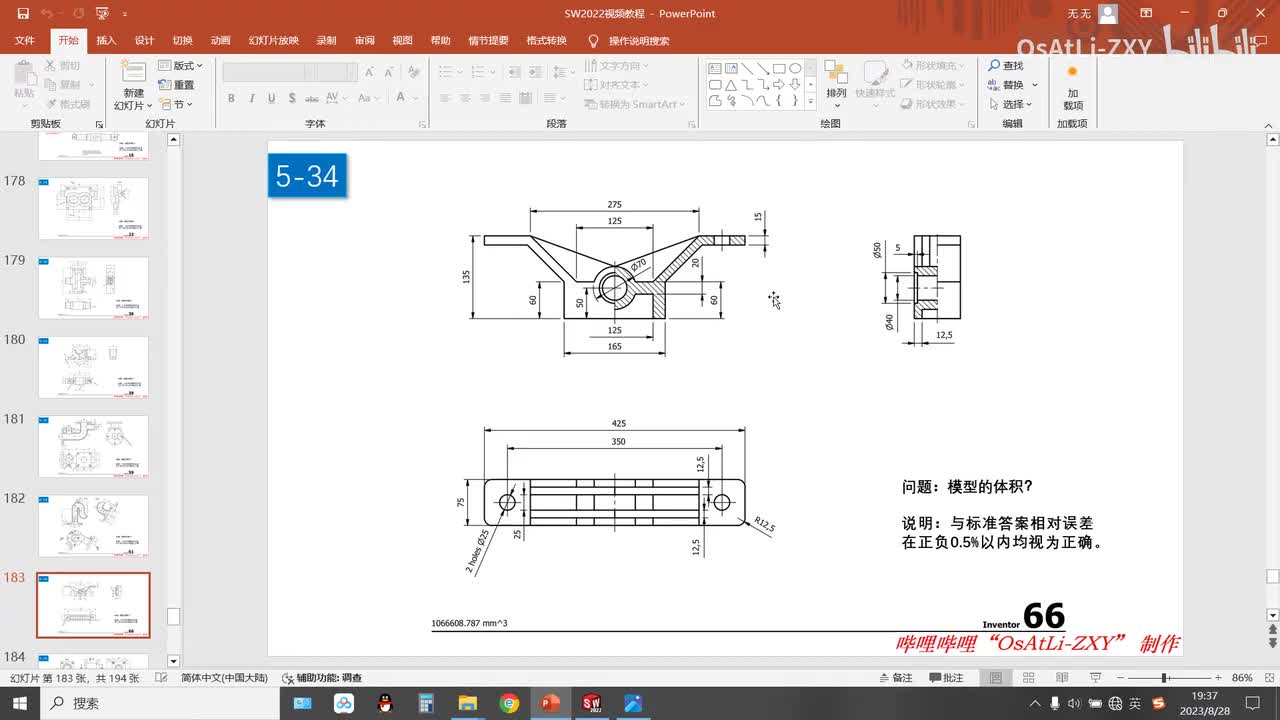Viewport: 1280px width, 720px height.
Task: Select the triangle shape in gallery
Action: tap(731, 85)
